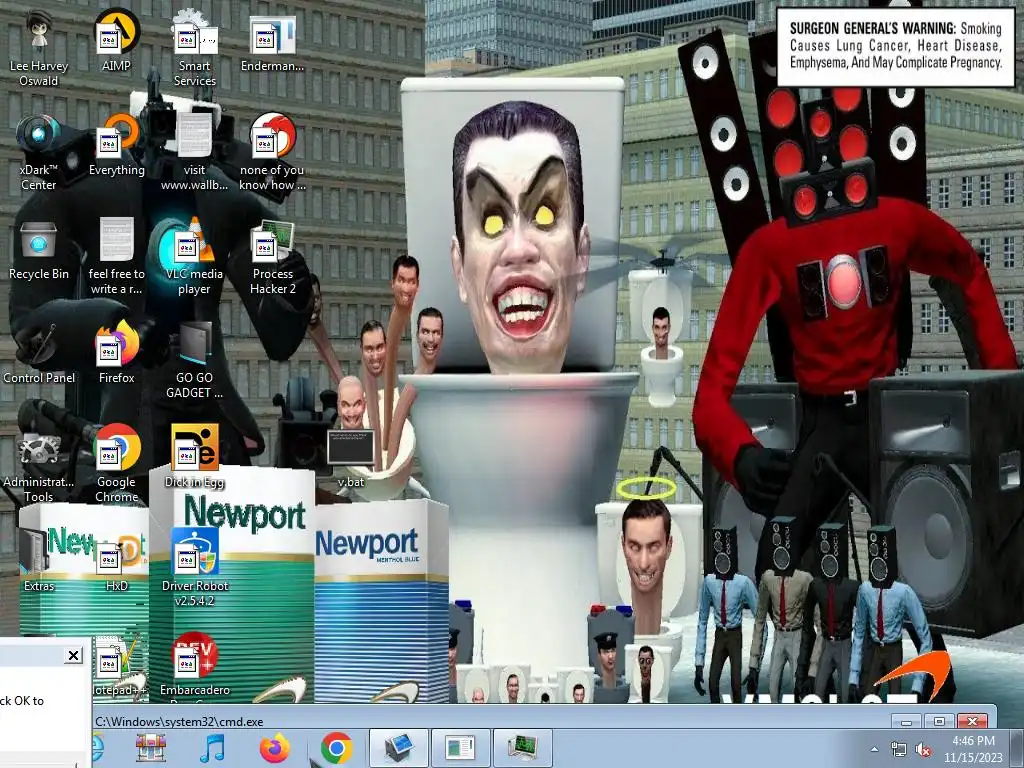Open Administrative Tools icon
The width and height of the screenshot is (1024, 768).
click(x=39, y=466)
